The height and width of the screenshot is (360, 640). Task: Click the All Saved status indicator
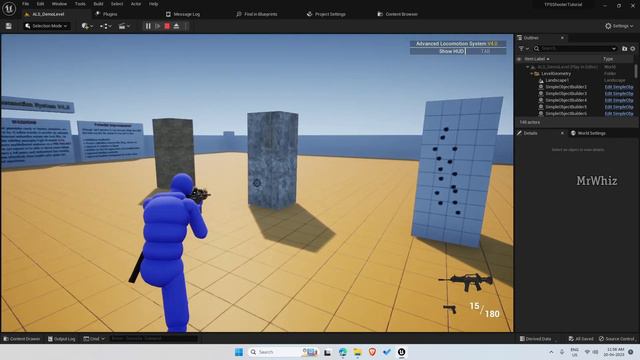tap(581, 339)
